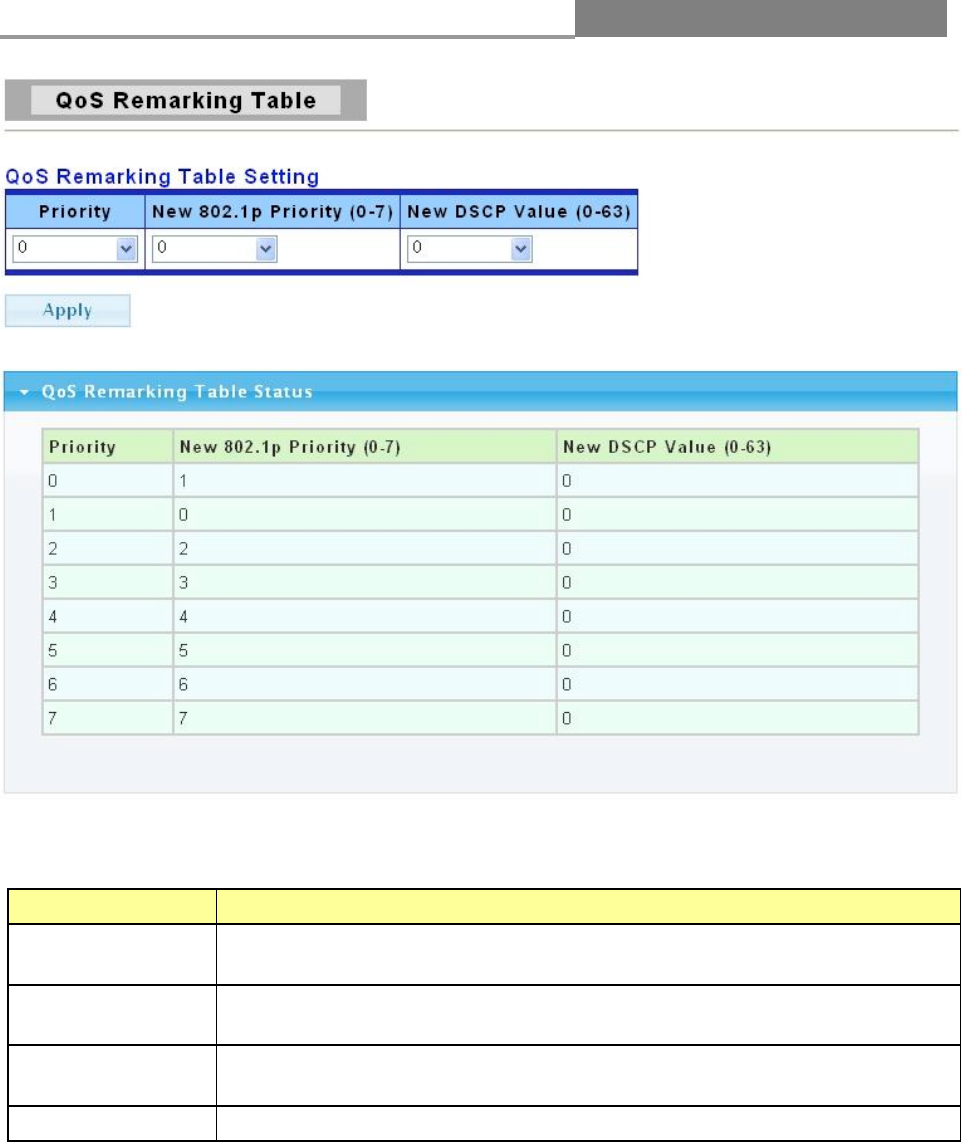Select Priority 2 cell in Status table
964x1142 pixels.
(108, 548)
